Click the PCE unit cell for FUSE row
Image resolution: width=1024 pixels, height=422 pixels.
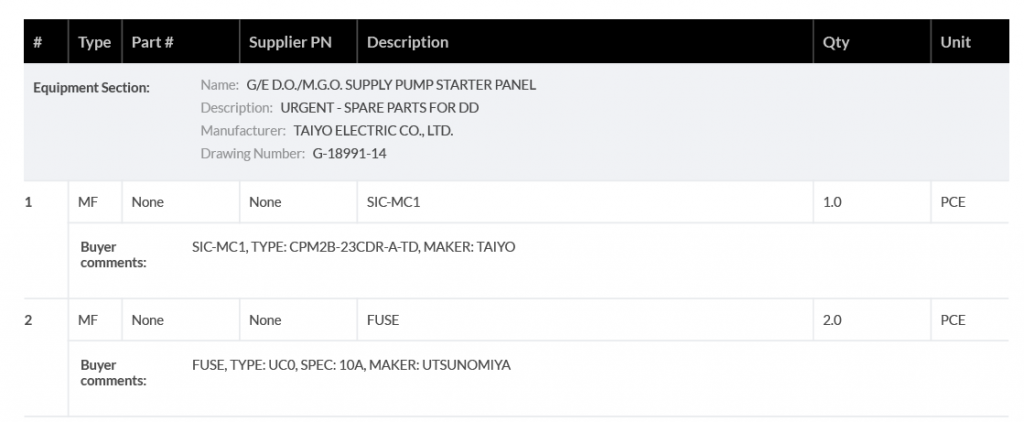coord(953,320)
